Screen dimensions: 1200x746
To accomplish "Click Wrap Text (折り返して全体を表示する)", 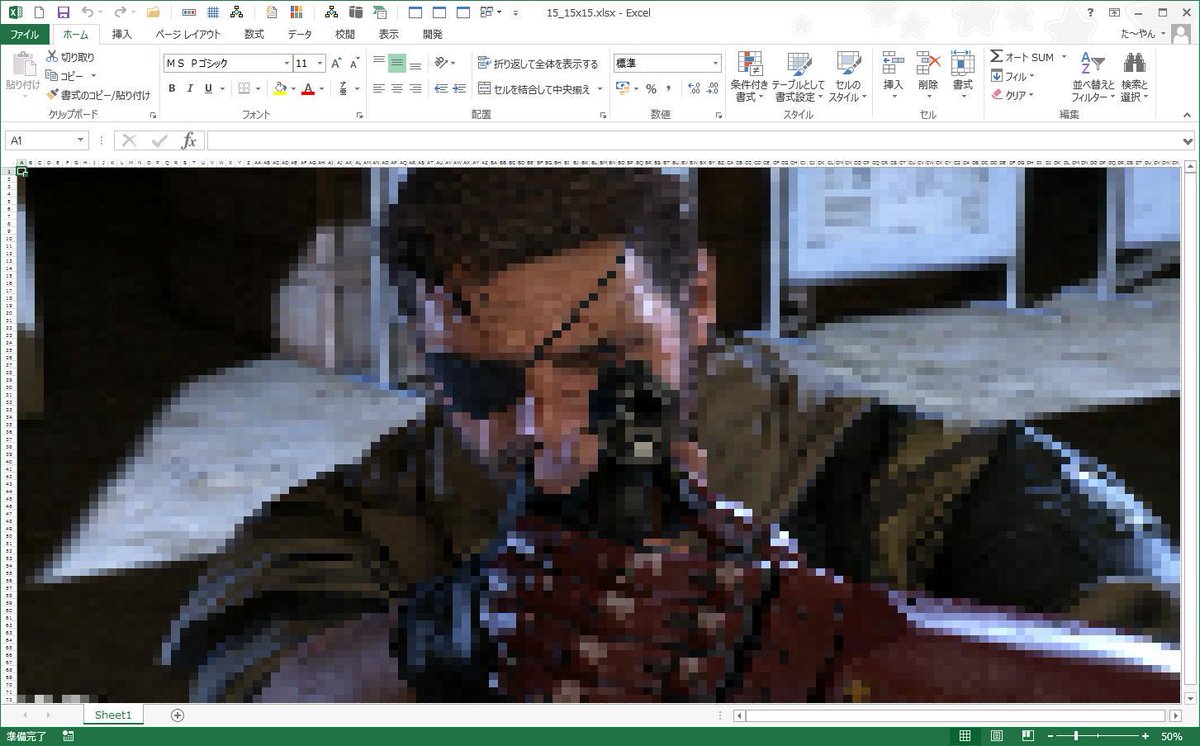I will click(538, 63).
